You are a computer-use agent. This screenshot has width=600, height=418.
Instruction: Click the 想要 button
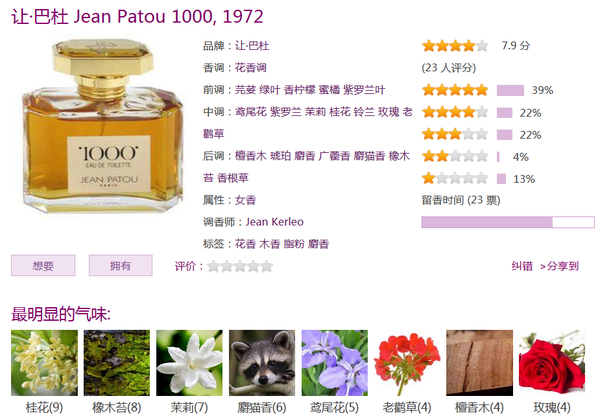pyautogui.click(x=43, y=265)
